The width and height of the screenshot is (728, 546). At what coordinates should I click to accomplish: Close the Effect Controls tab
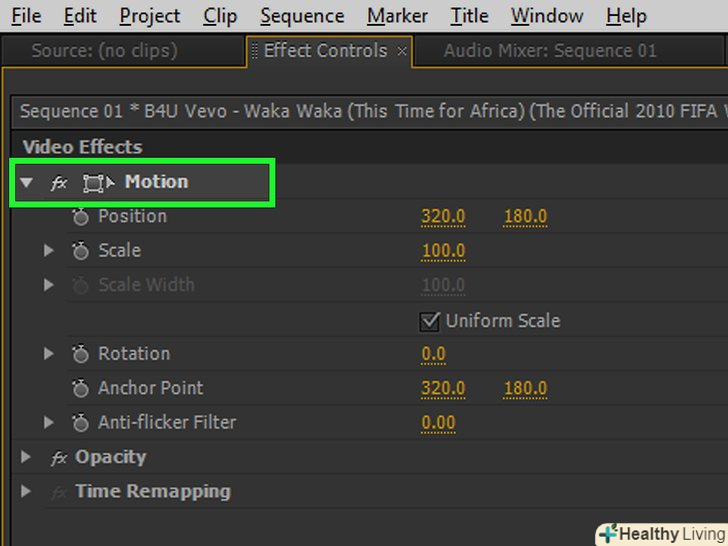point(402,51)
